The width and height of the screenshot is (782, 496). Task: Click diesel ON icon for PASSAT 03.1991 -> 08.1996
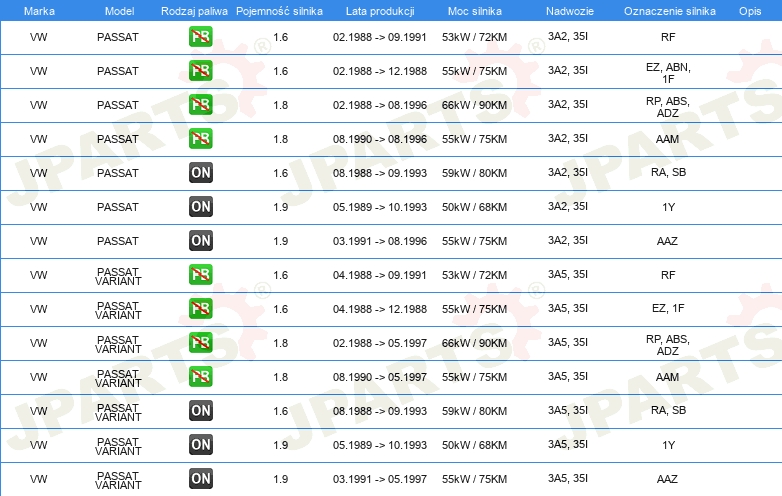point(200,240)
